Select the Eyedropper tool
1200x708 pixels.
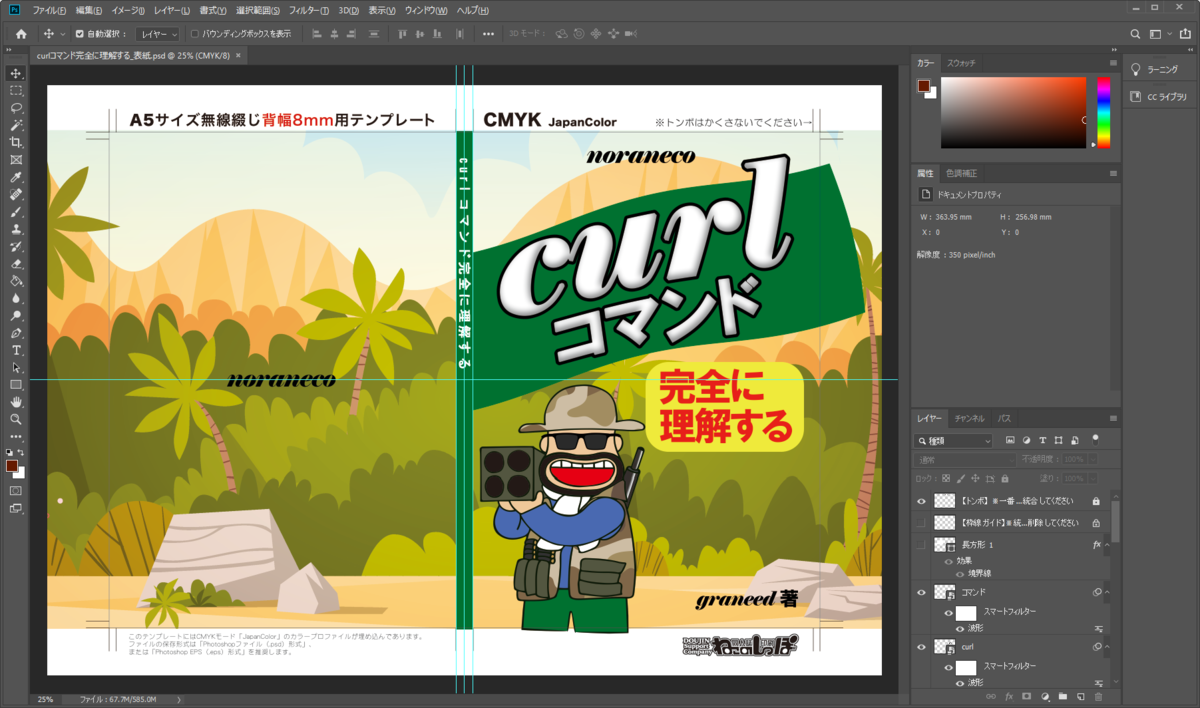tap(16, 177)
